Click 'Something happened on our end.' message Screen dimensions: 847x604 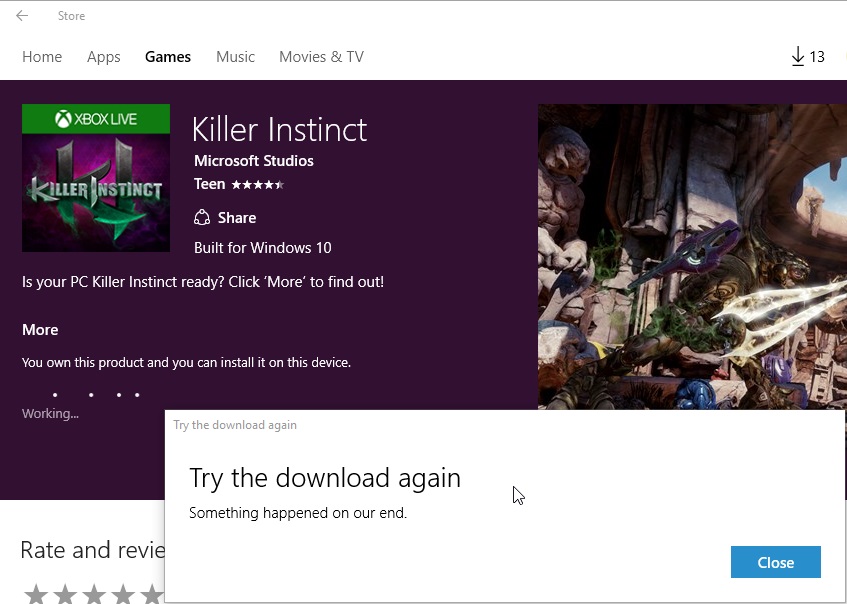pyautogui.click(x=298, y=513)
